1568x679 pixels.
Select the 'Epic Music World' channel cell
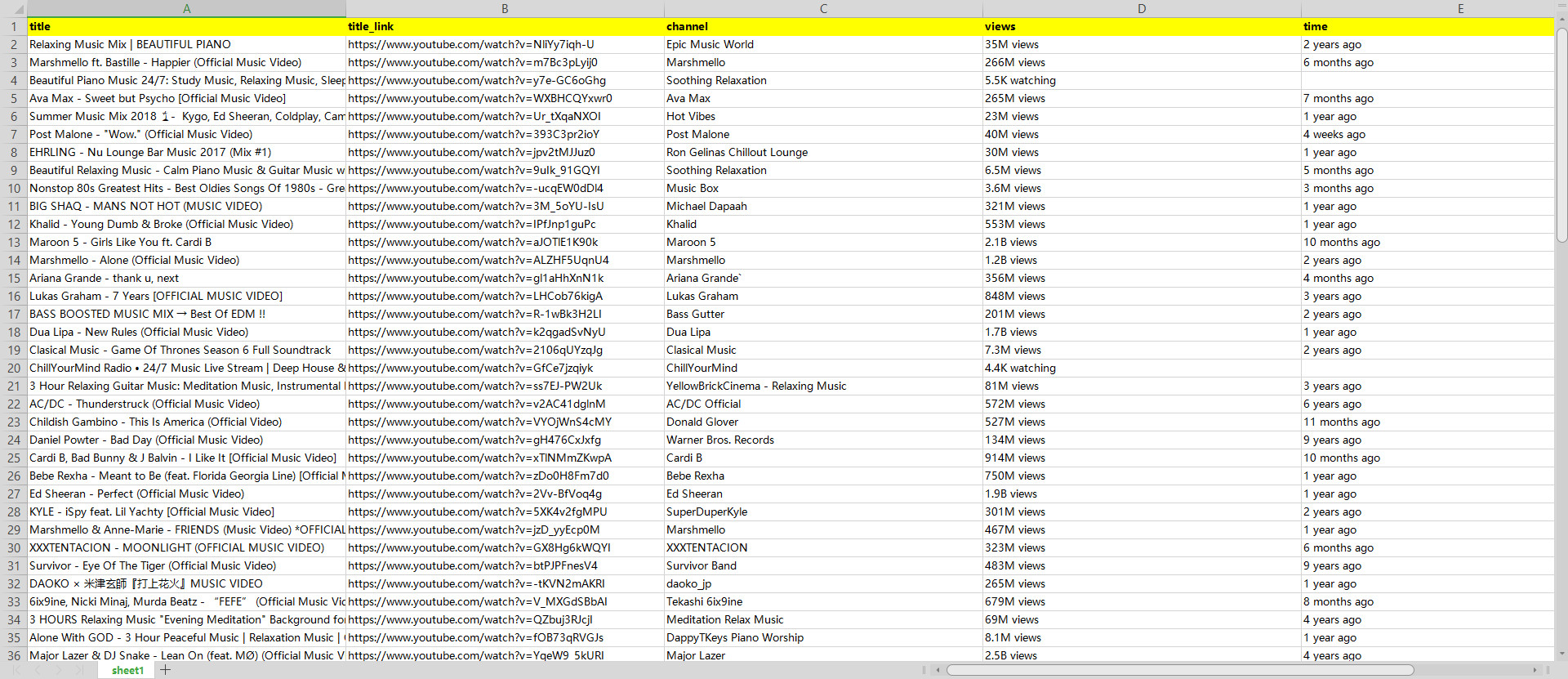(x=823, y=44)
